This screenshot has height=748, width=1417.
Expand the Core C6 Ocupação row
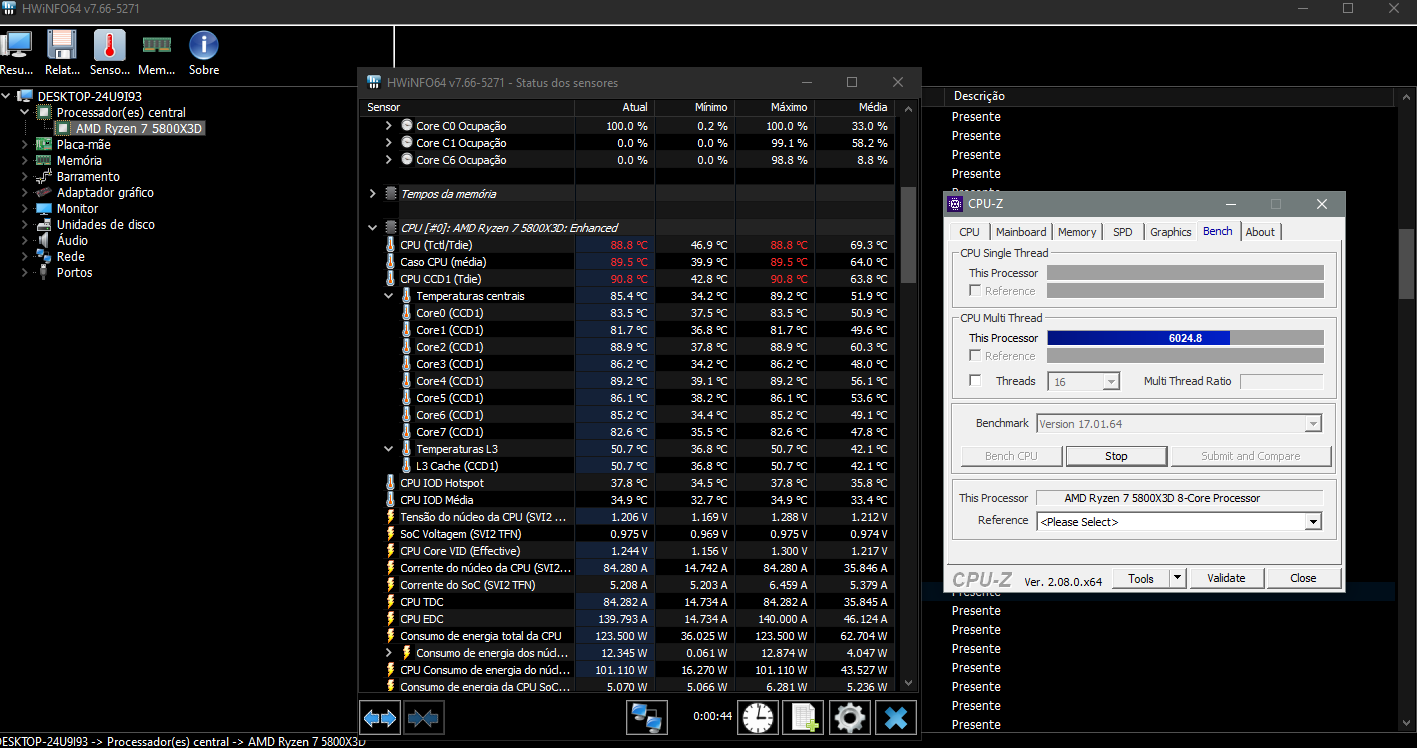tap(390, 160)
